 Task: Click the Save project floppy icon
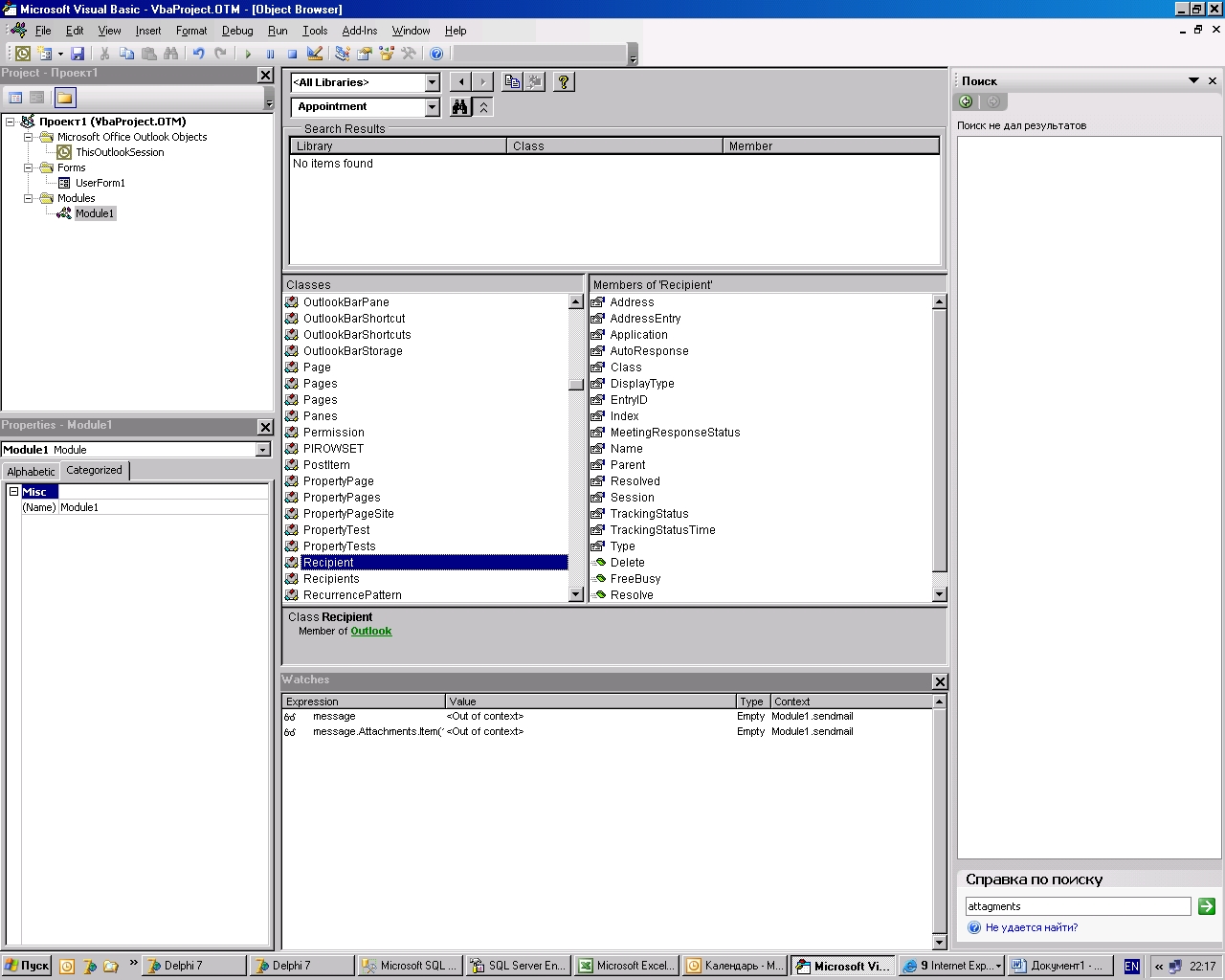tap(78, 54)
